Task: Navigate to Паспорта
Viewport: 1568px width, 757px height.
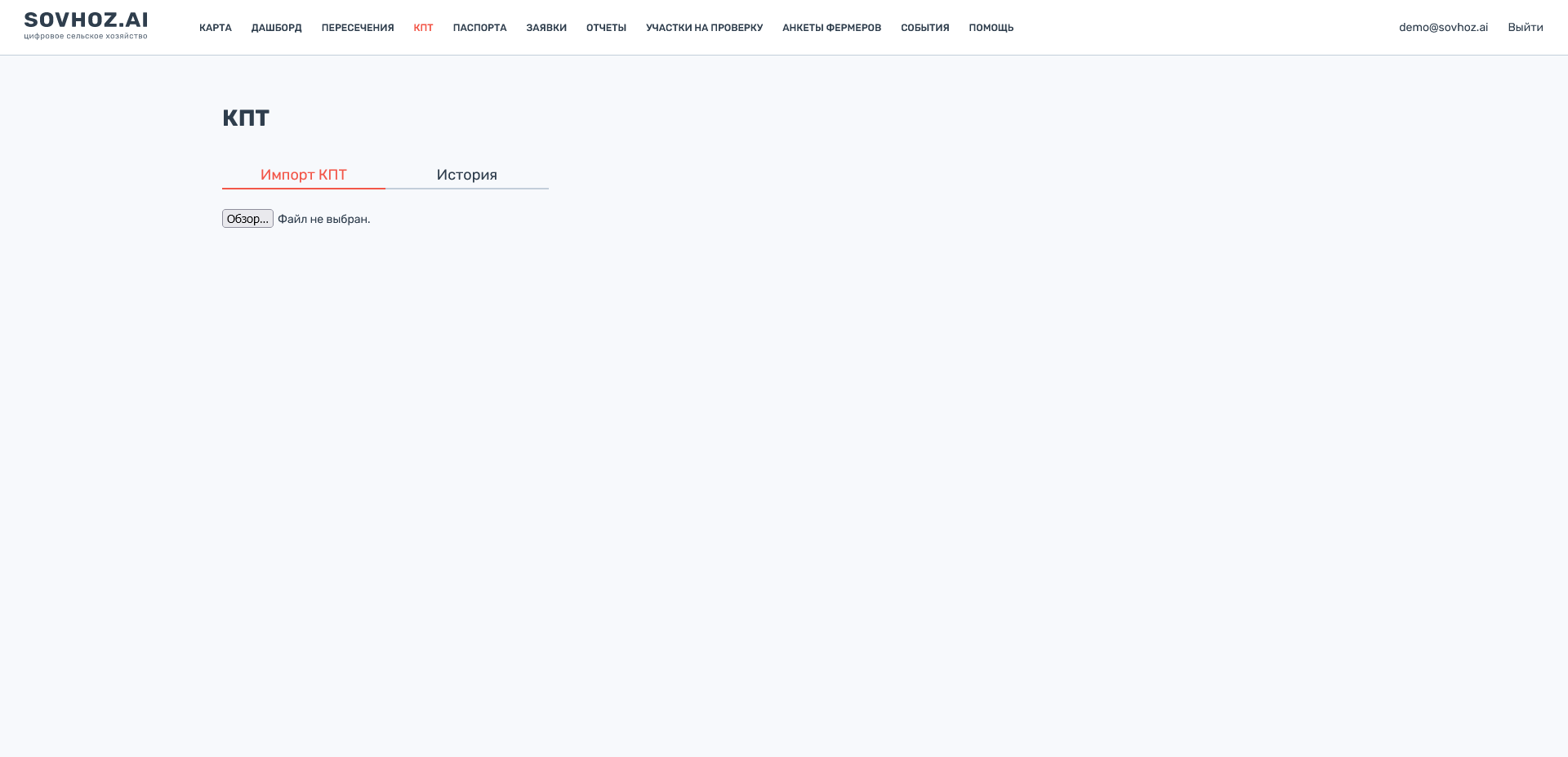Action: point(479,28)
